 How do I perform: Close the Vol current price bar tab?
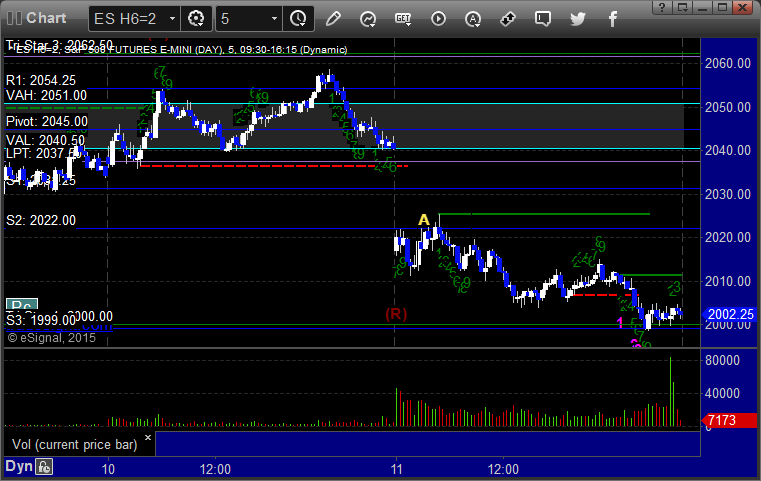coord(148,438)
